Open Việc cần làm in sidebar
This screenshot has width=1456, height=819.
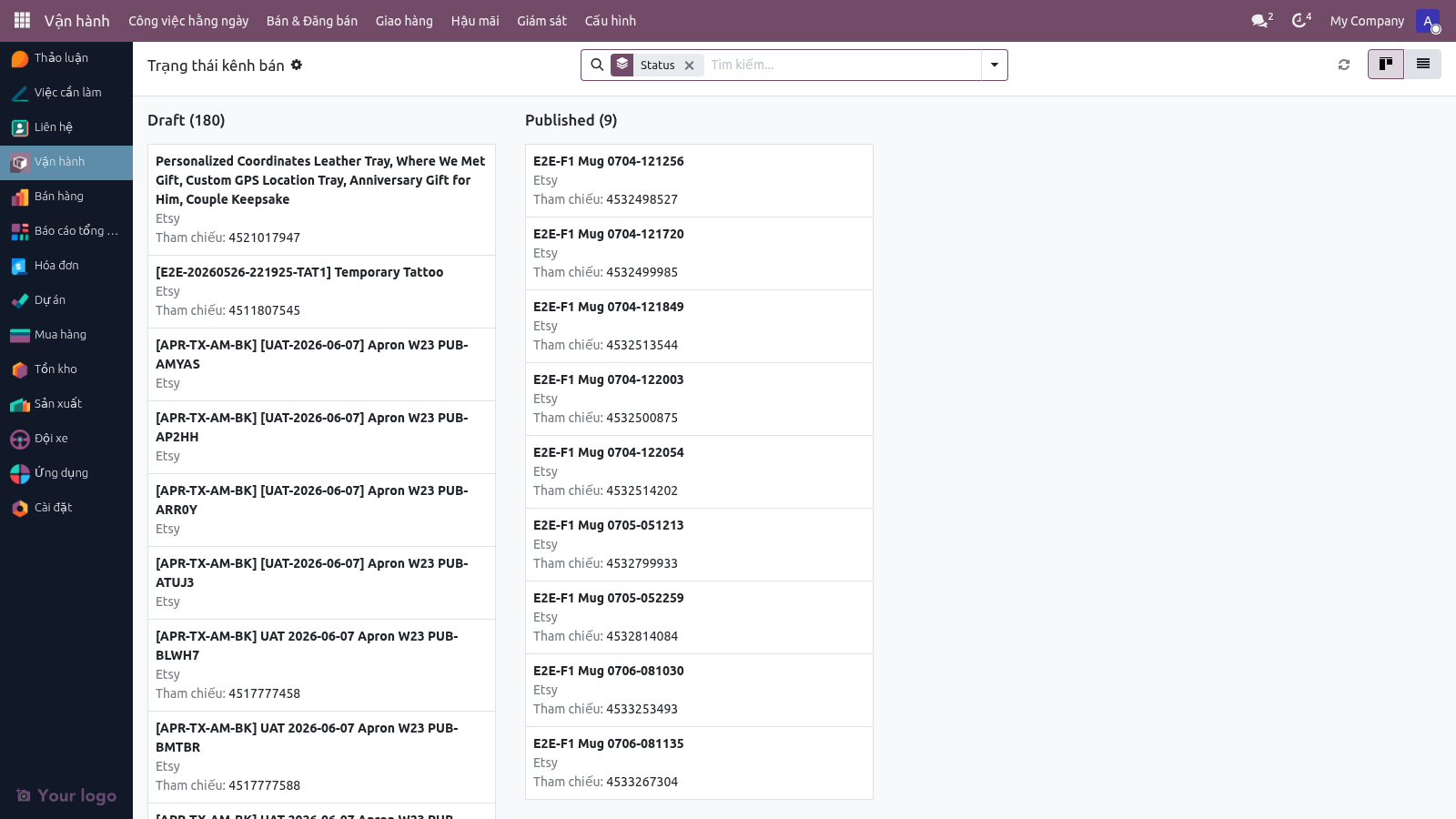point(66,93)
